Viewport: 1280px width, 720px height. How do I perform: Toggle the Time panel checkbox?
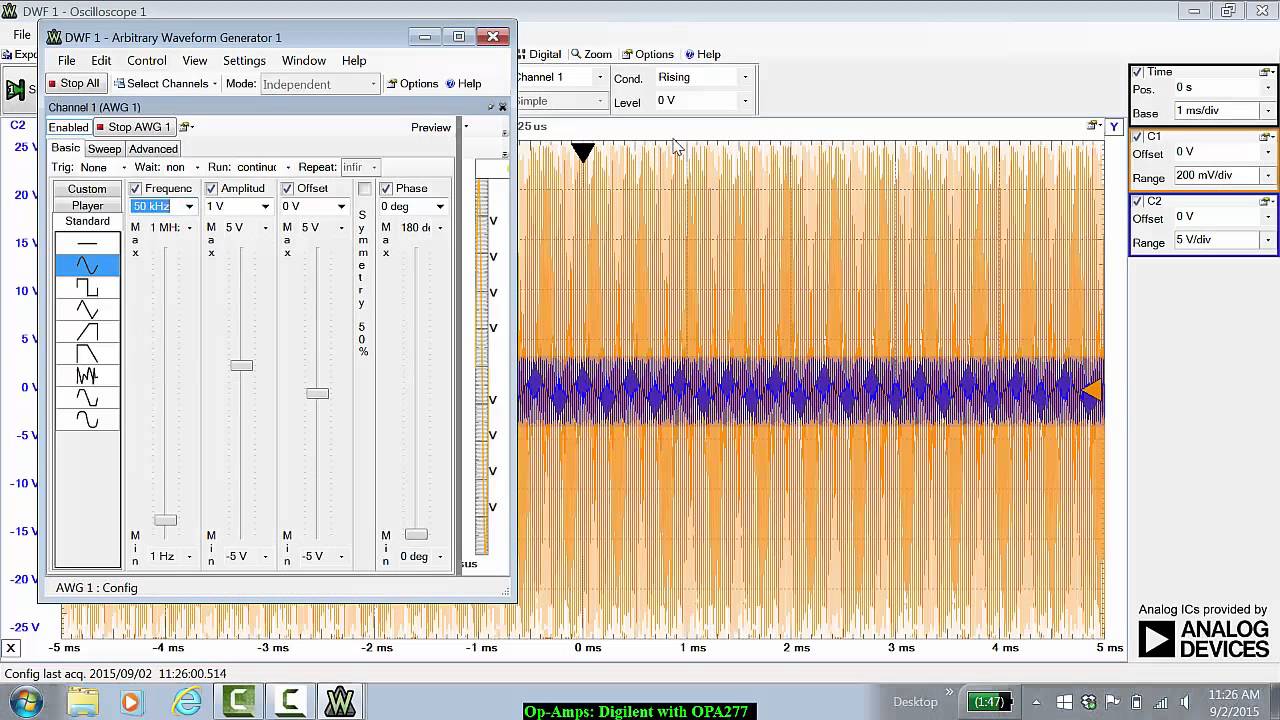(x=1138, y=72)
